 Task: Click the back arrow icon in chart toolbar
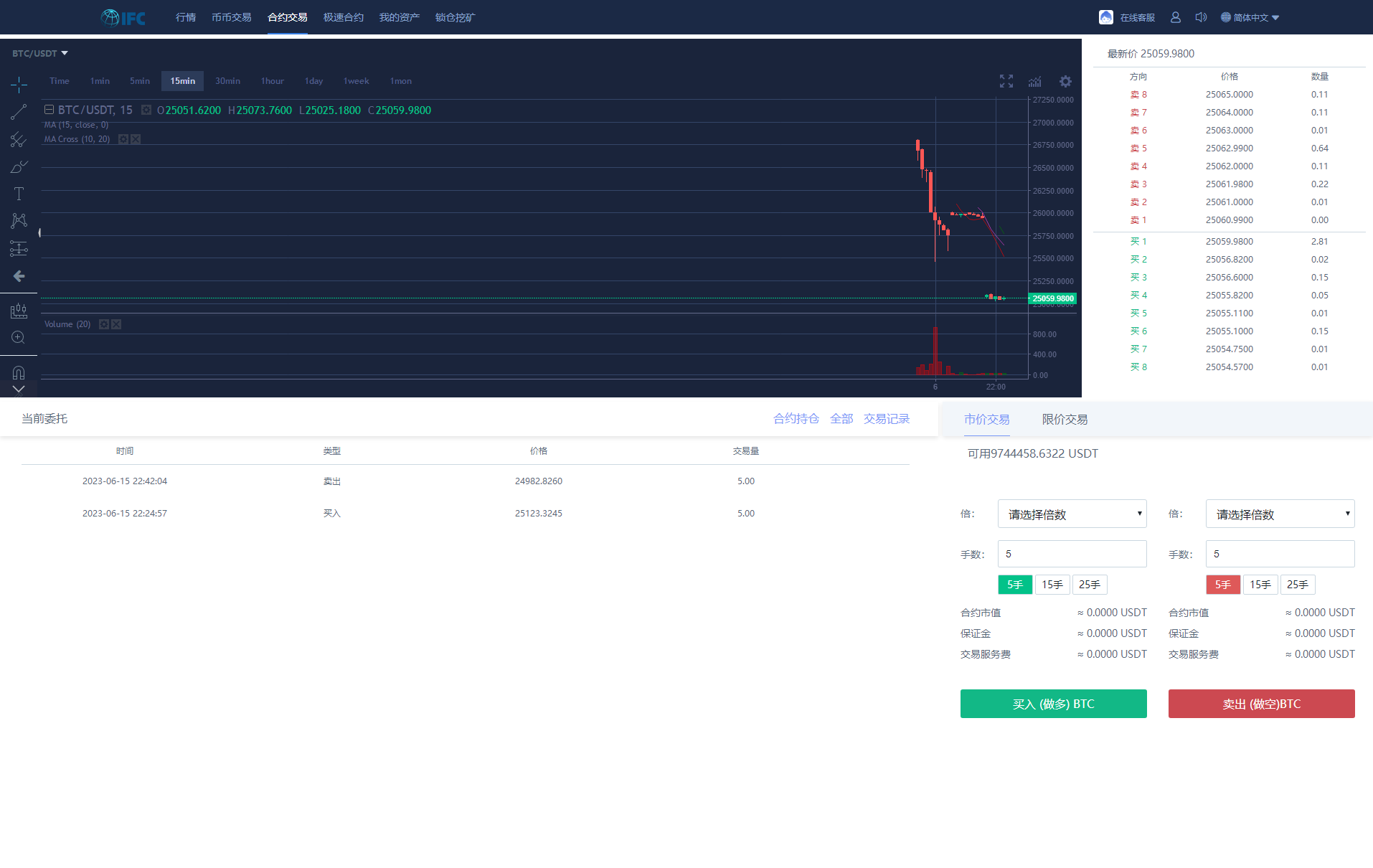pos(19,276)
